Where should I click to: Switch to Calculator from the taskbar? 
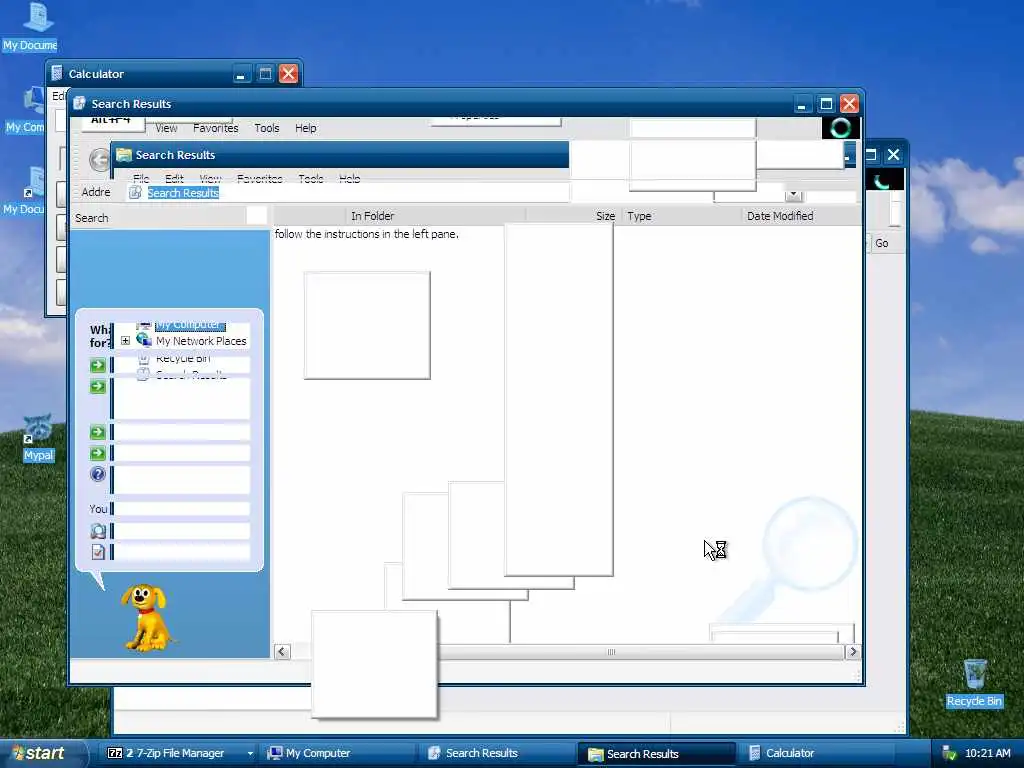click(x=816, y=753)
